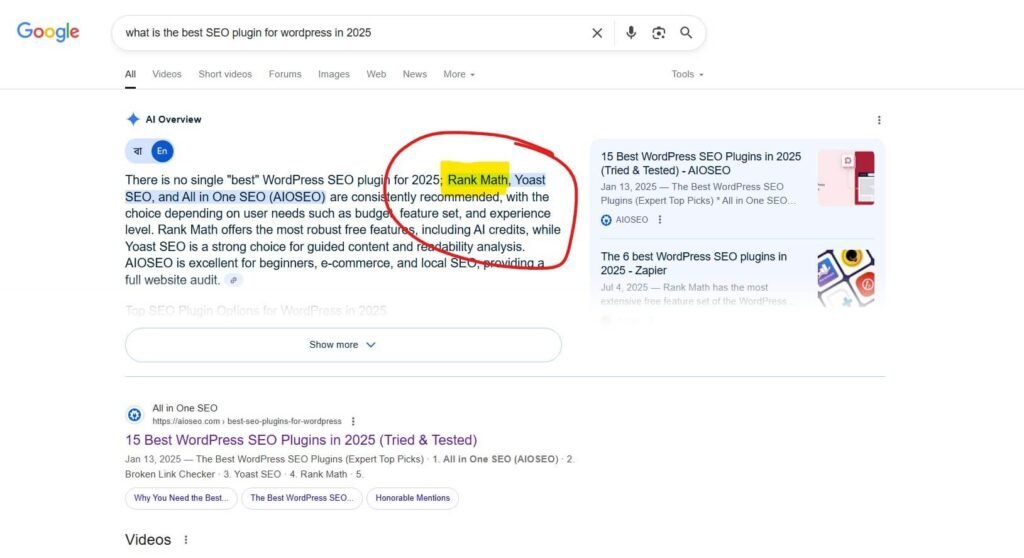
Task: Switch to the Web tab
Action: [376, 74]
